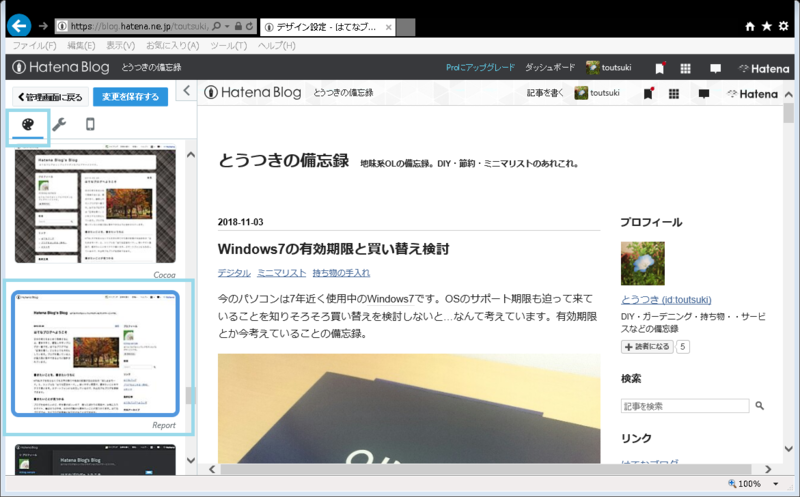800x497 pixels.
Task: Click the 記事を検索 search field
Action: coord(685,406)
